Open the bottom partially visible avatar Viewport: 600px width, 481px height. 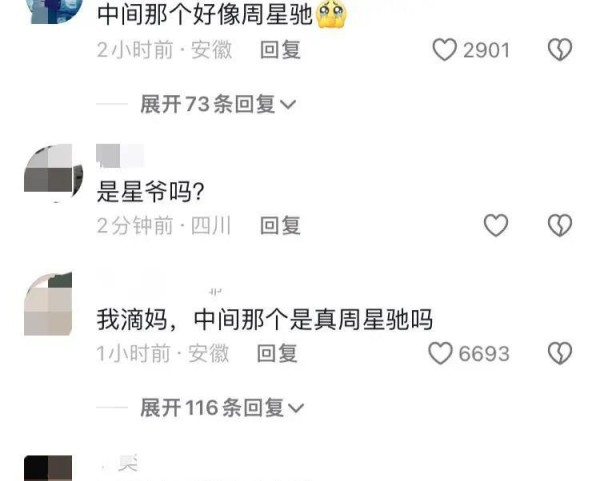coord(48,468)
